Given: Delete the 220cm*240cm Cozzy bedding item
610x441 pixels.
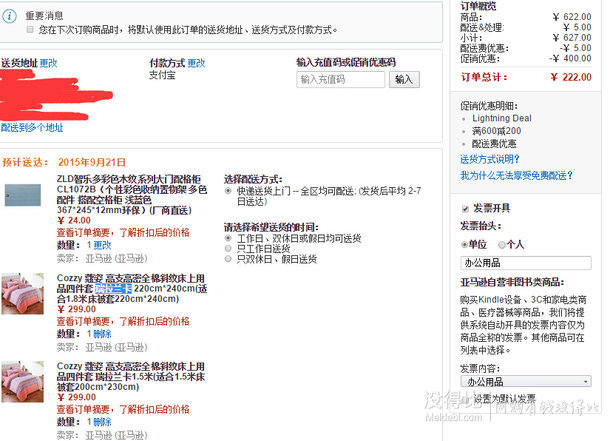Looking at the screenshot, I should pos(102,334).
